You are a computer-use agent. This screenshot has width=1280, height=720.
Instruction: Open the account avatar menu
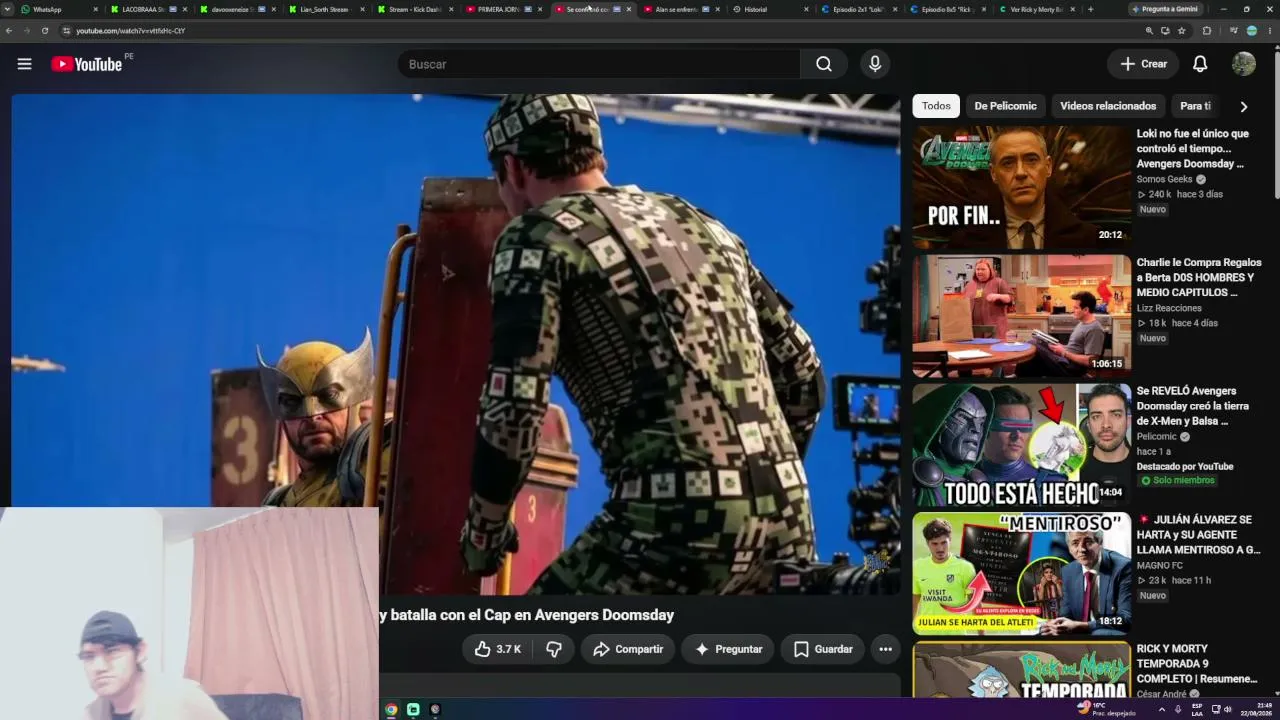1244,64
